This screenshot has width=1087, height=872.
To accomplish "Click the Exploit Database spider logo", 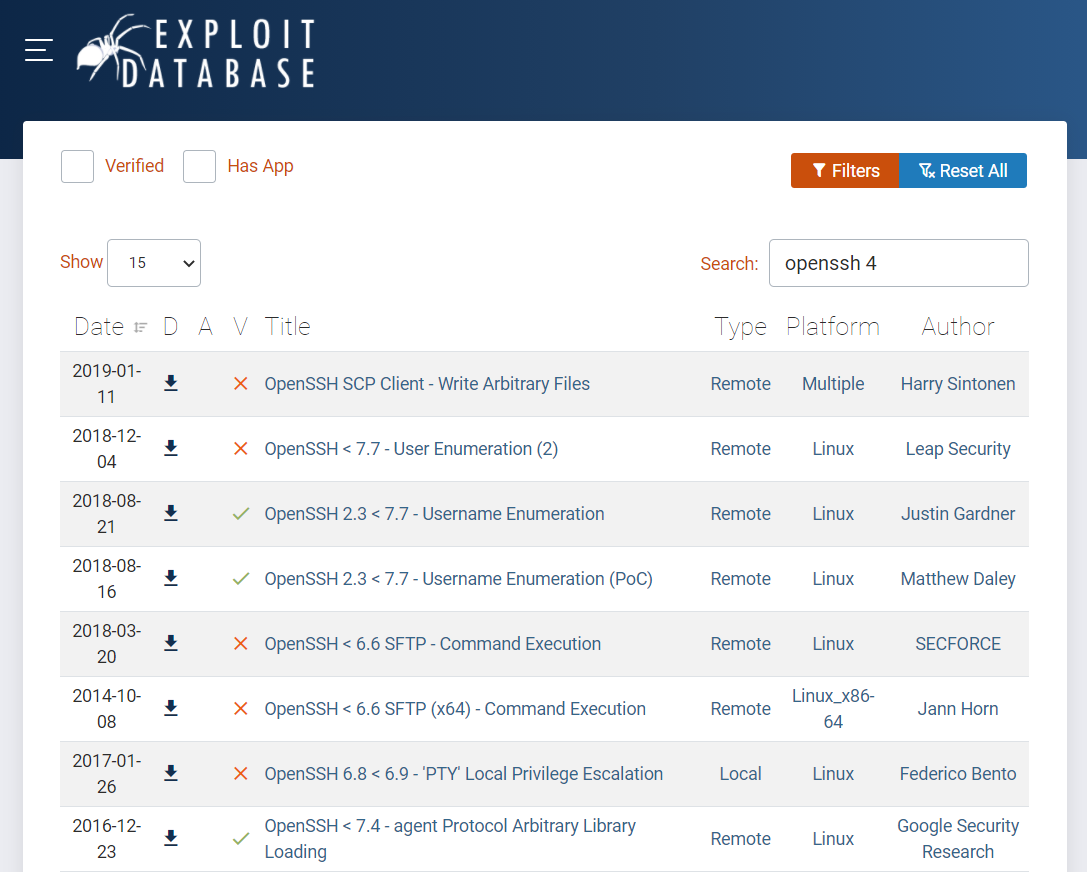I will [196, 52].
